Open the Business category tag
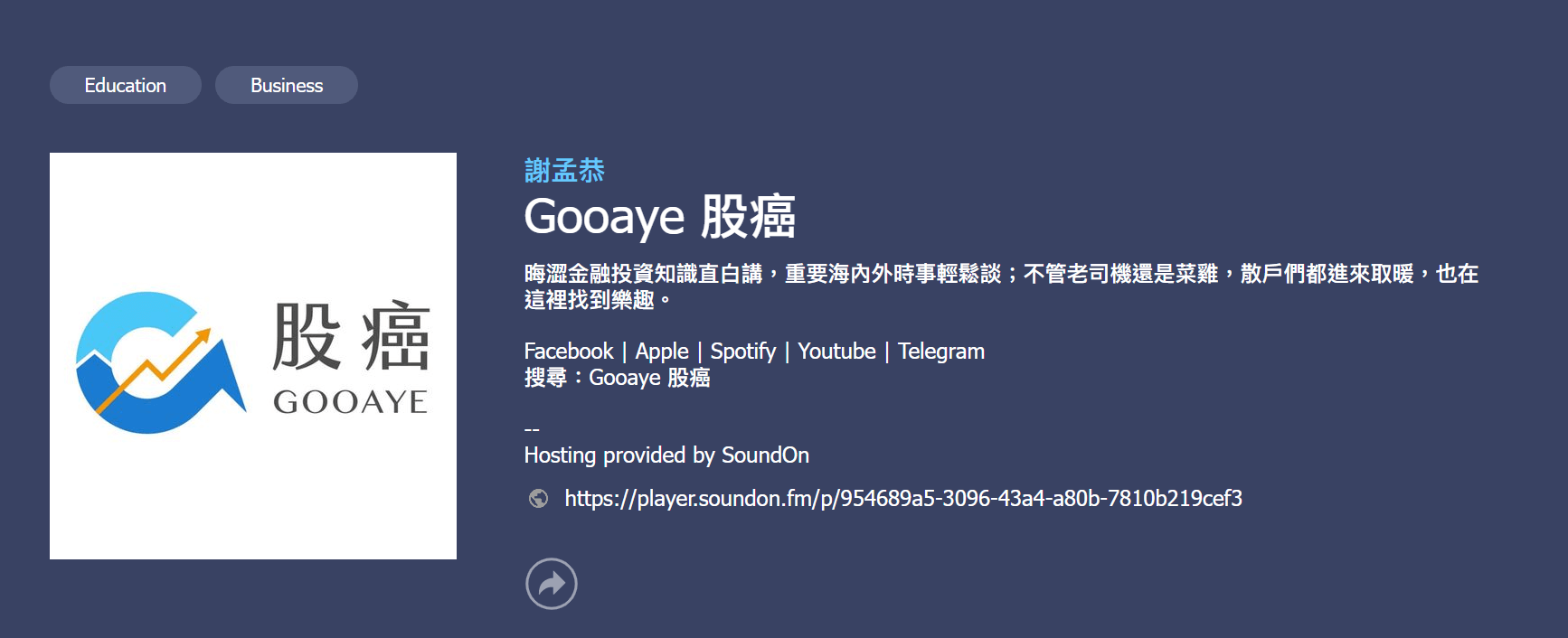The image size is (1568, 638). (x=287, y=85)
